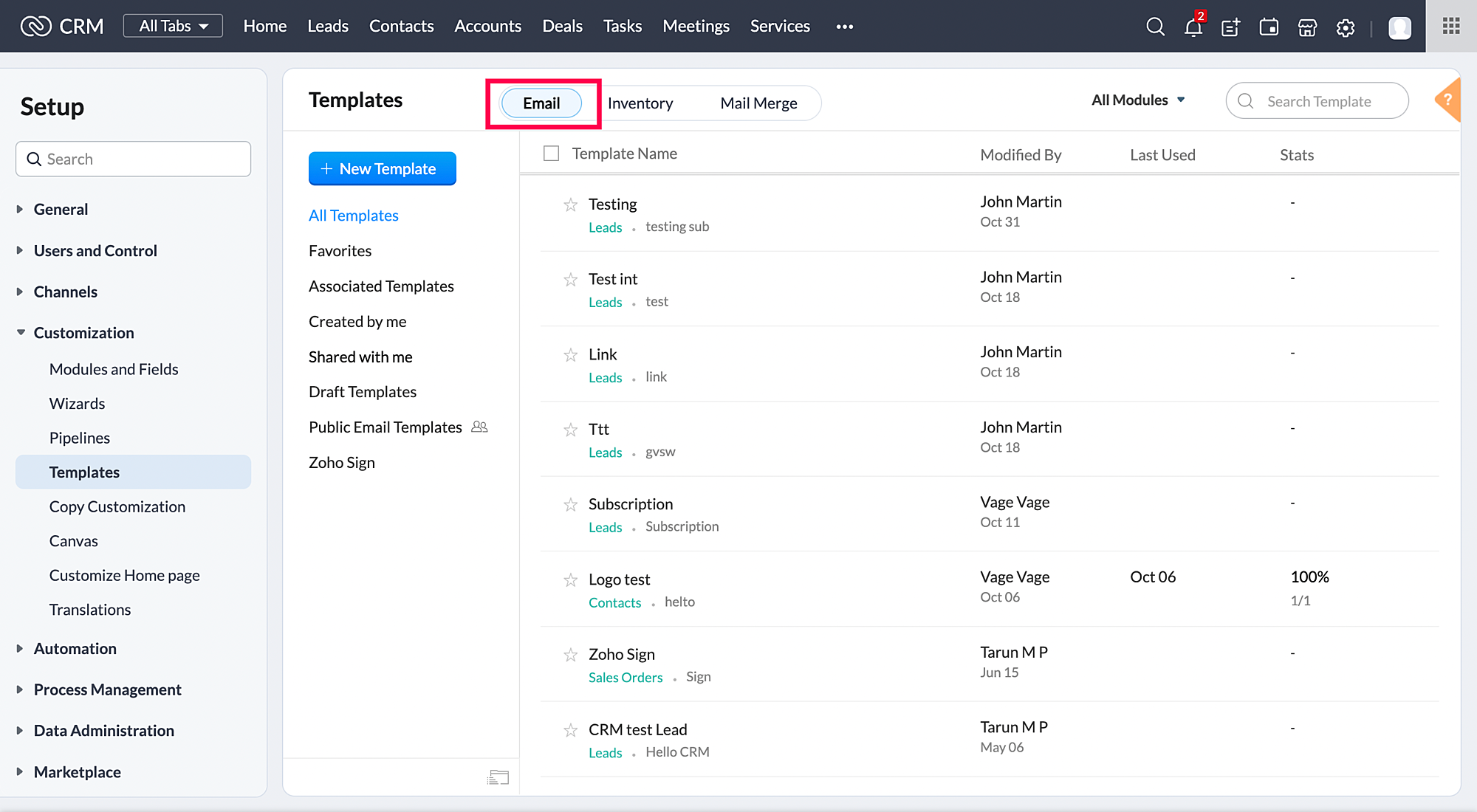Click the quick create note icon
Screen dimensions: 1477x812
coord(1230,27)
